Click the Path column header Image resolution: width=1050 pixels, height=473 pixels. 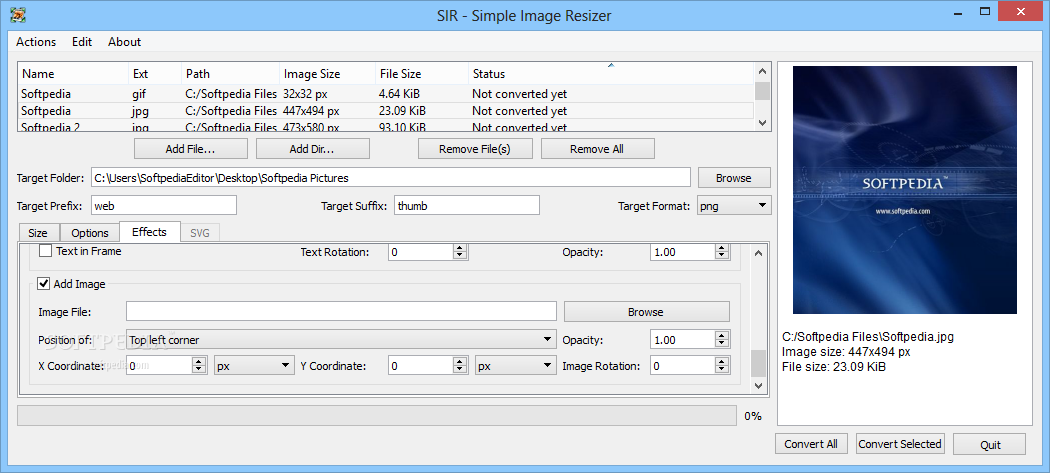click(230, 74)
